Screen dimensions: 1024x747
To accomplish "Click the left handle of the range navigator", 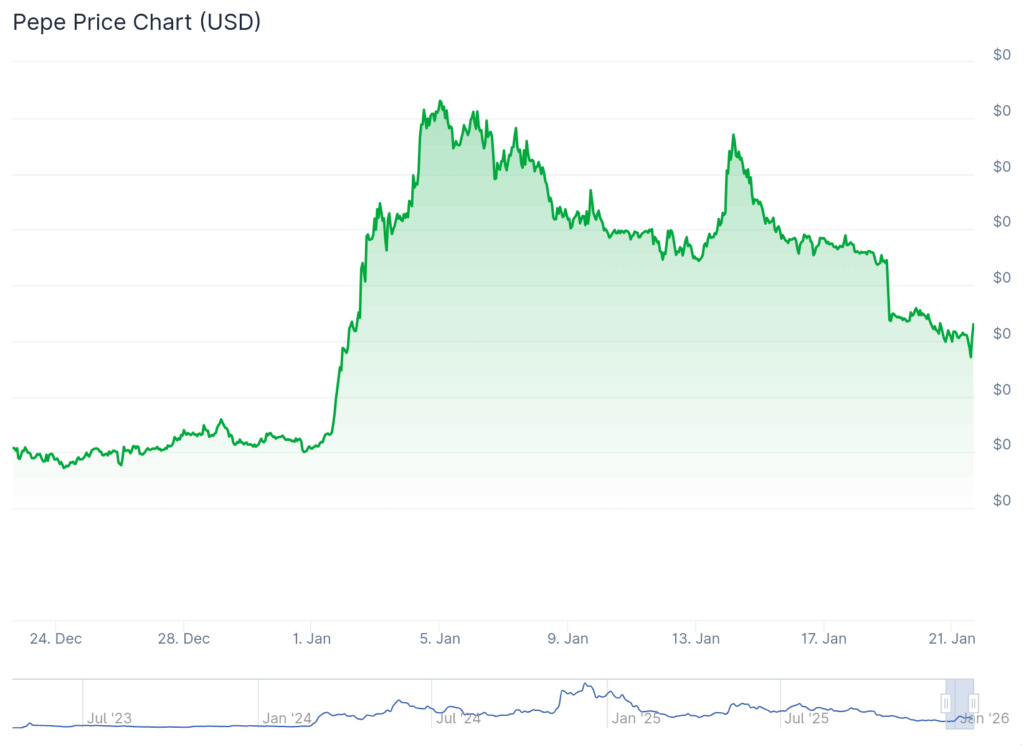I will pyautogui.click(x=946, y=703).
